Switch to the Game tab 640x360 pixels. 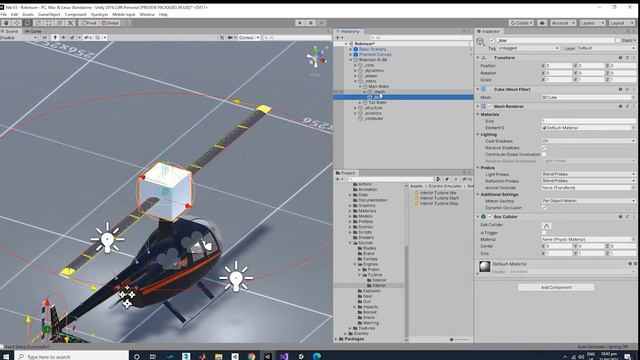pos(33,31)
